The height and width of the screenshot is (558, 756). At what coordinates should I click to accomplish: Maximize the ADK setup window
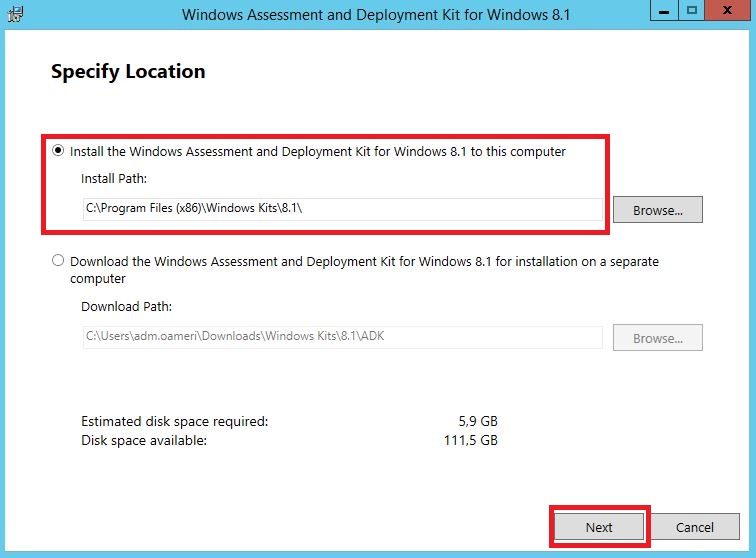pos(691,10)
